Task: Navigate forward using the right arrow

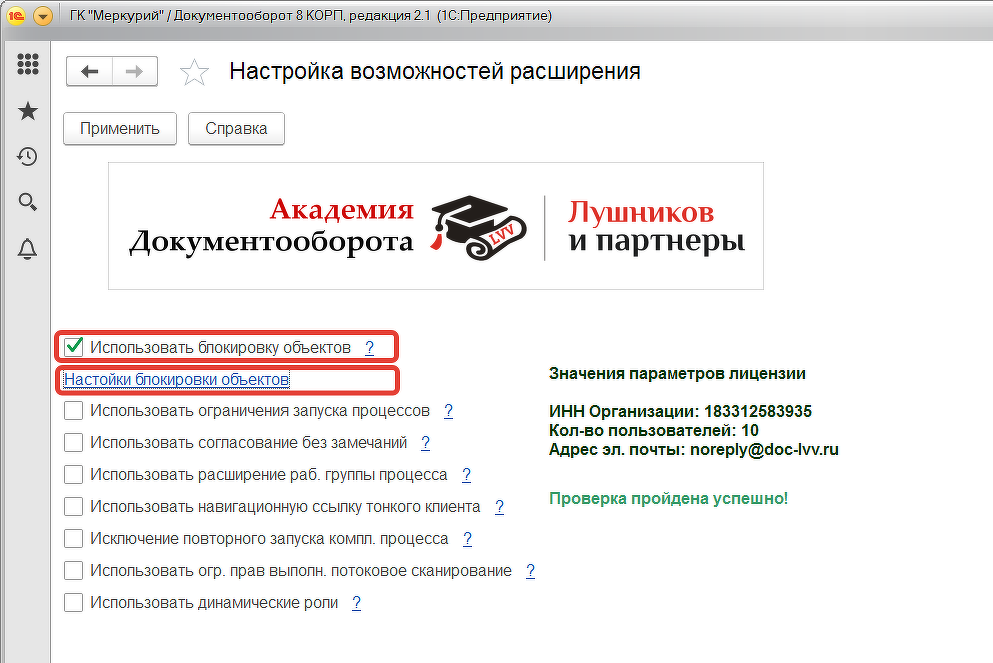Action: pyautogui.click(x=134, y=71)
